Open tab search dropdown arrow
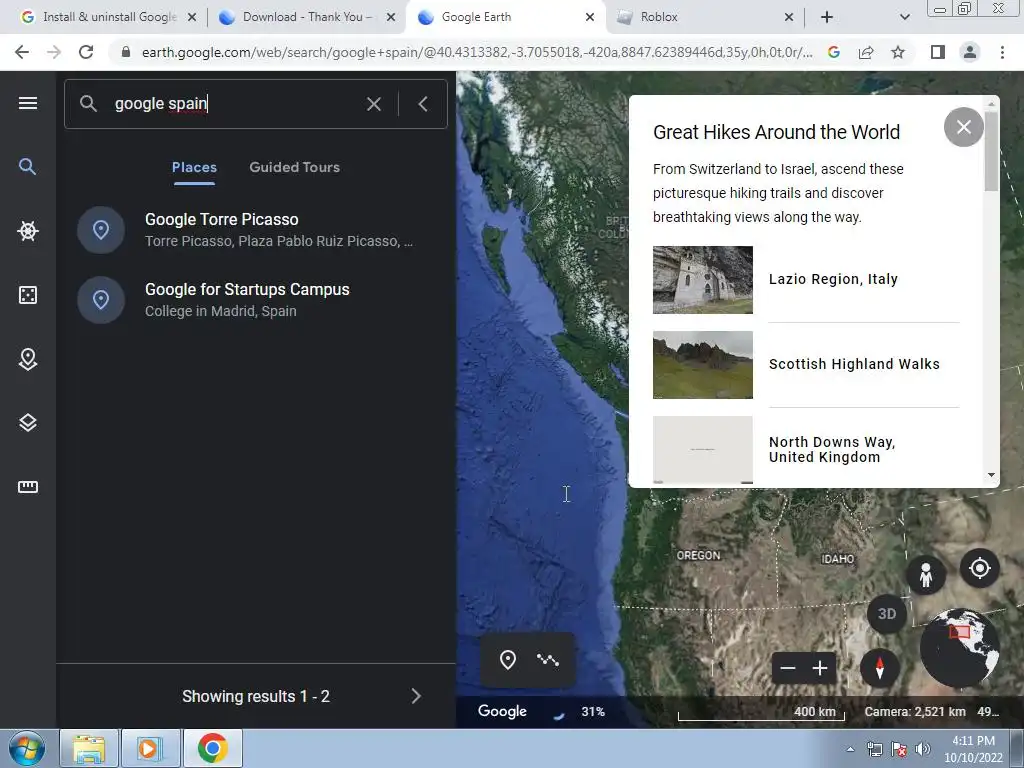 point(904,17)
